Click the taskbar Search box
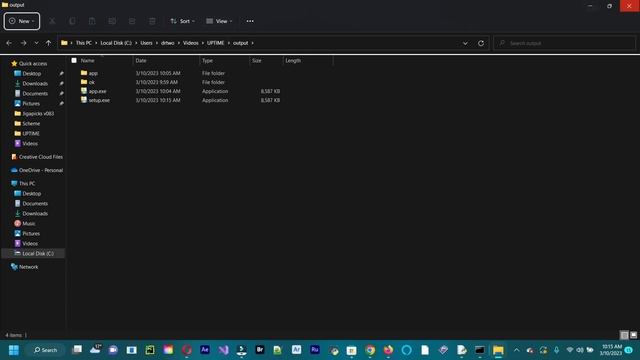 46,350
